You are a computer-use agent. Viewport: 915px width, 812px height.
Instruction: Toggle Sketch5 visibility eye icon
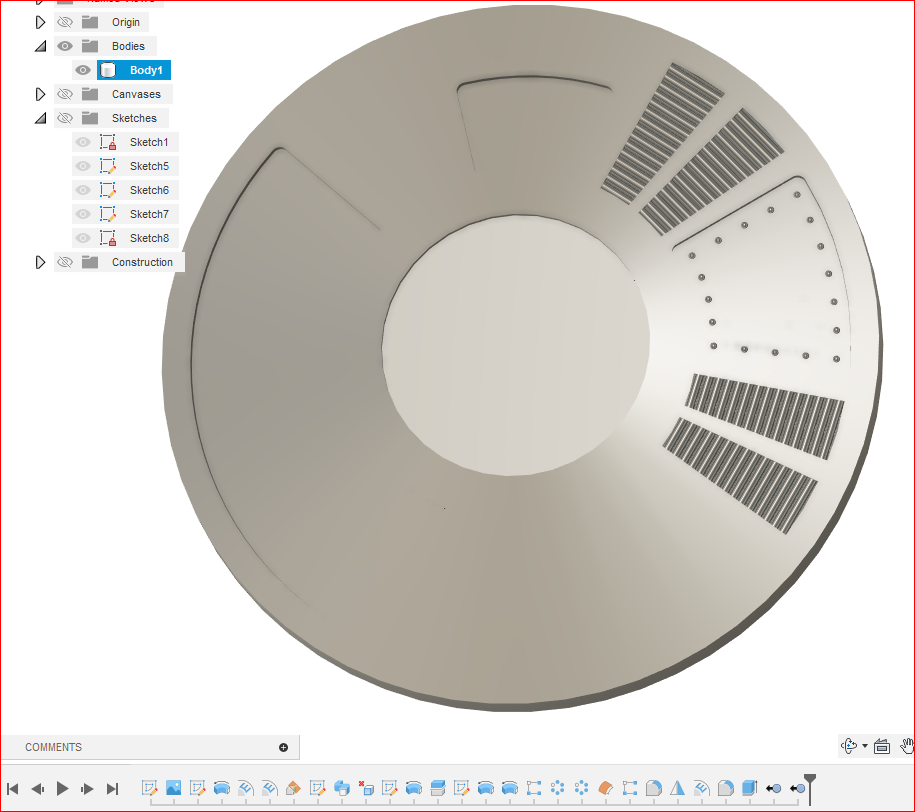pos(83,166)
